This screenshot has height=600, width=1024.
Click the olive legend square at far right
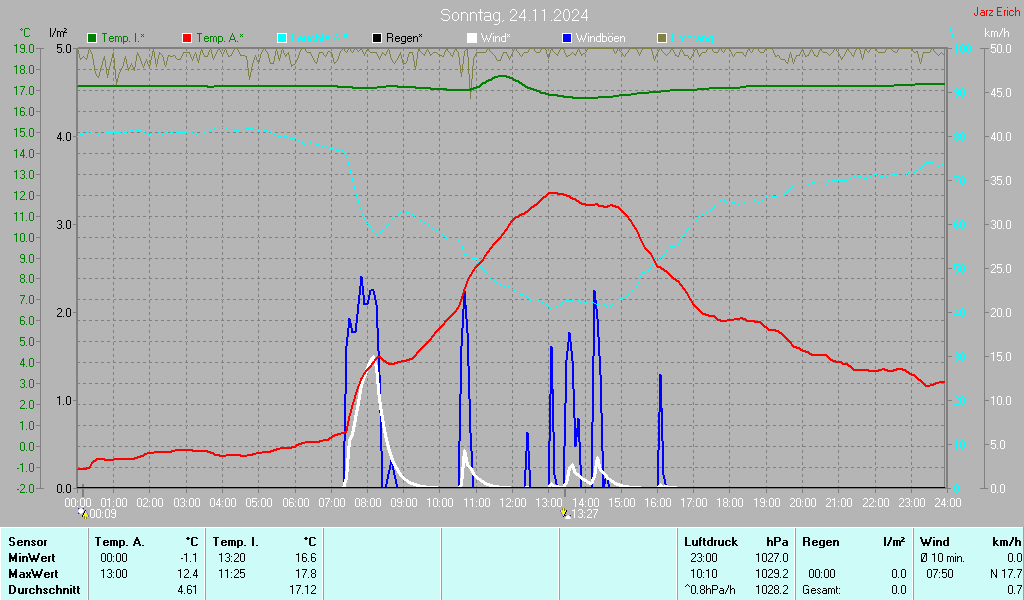(x=661, y=38)
